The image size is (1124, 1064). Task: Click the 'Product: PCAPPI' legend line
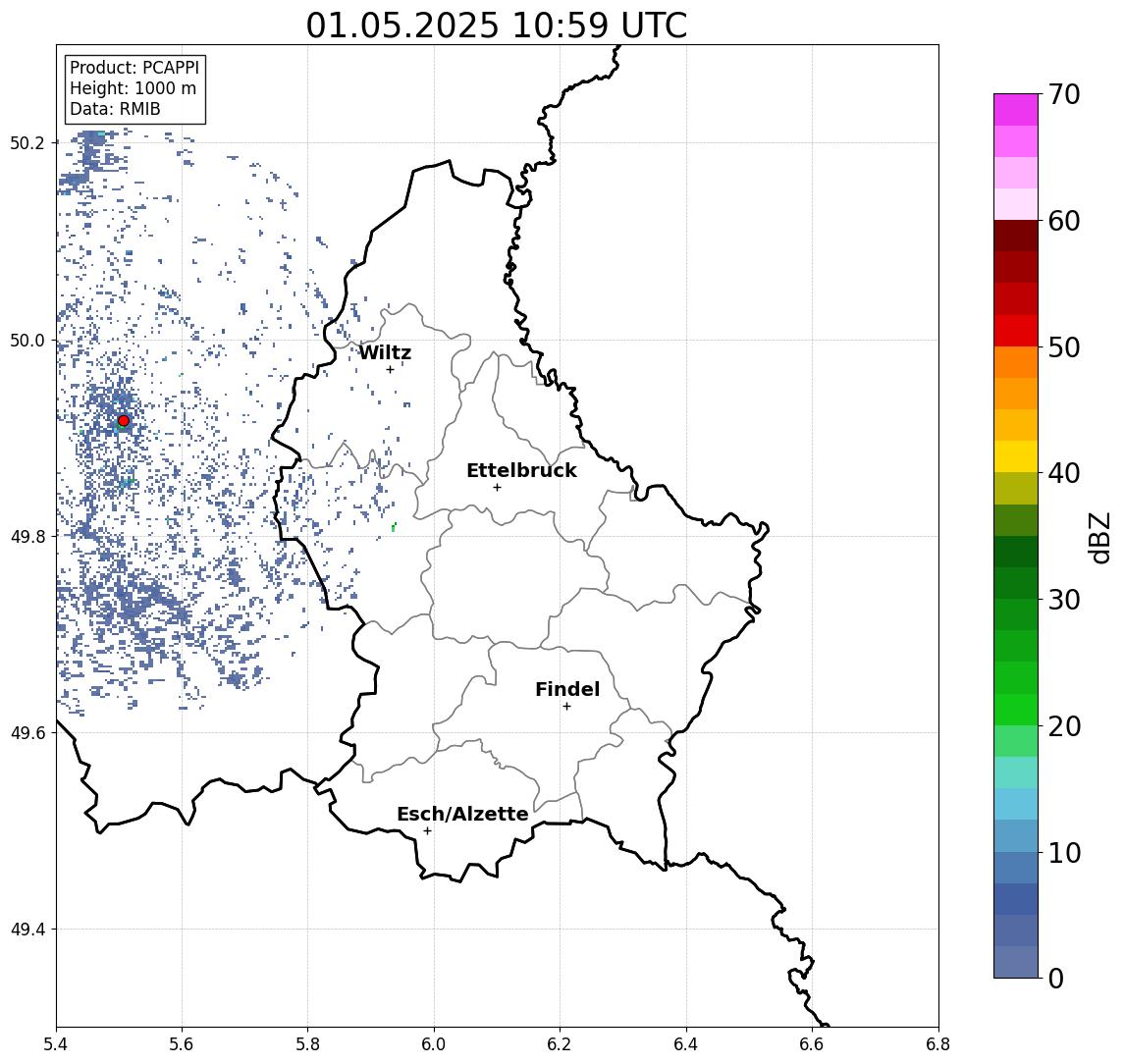pos(134,68)
